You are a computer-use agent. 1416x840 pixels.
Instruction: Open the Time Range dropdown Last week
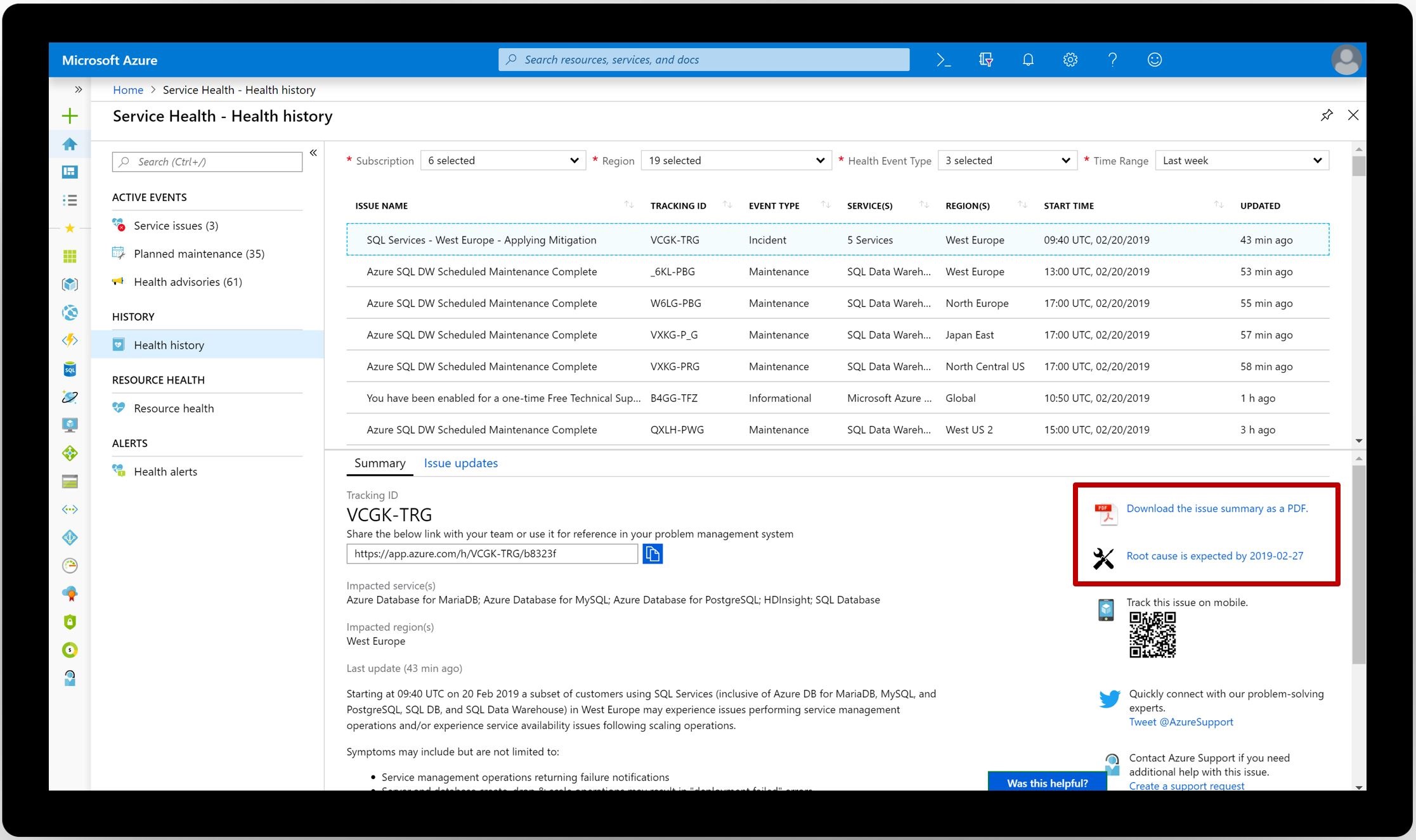(x=1242, y=160)
